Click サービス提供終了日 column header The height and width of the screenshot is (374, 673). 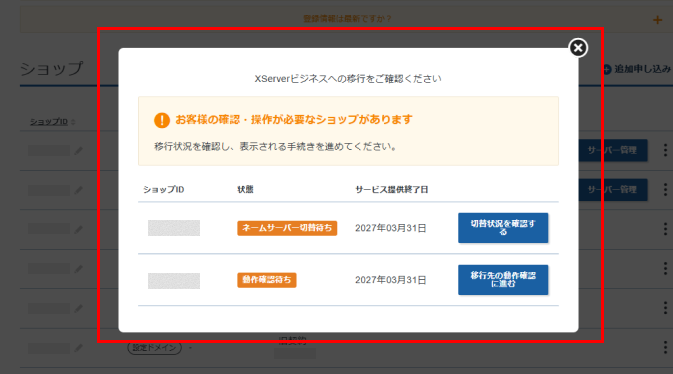pyautogui.click(x=391, y=189)
